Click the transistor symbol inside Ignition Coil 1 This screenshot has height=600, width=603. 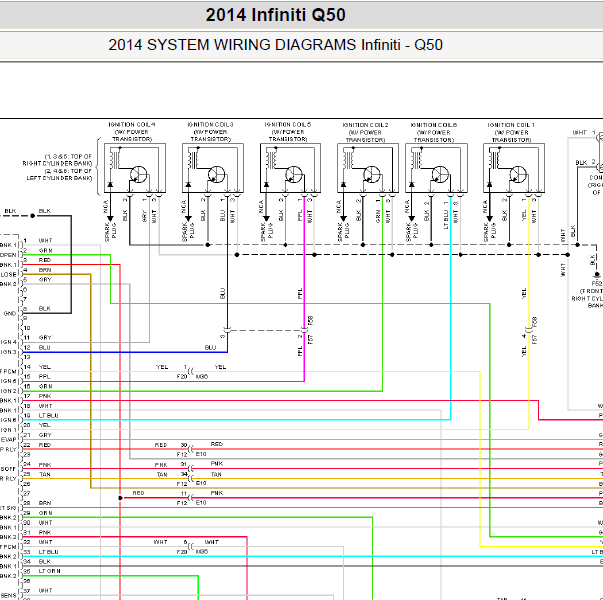click(518, 175)
